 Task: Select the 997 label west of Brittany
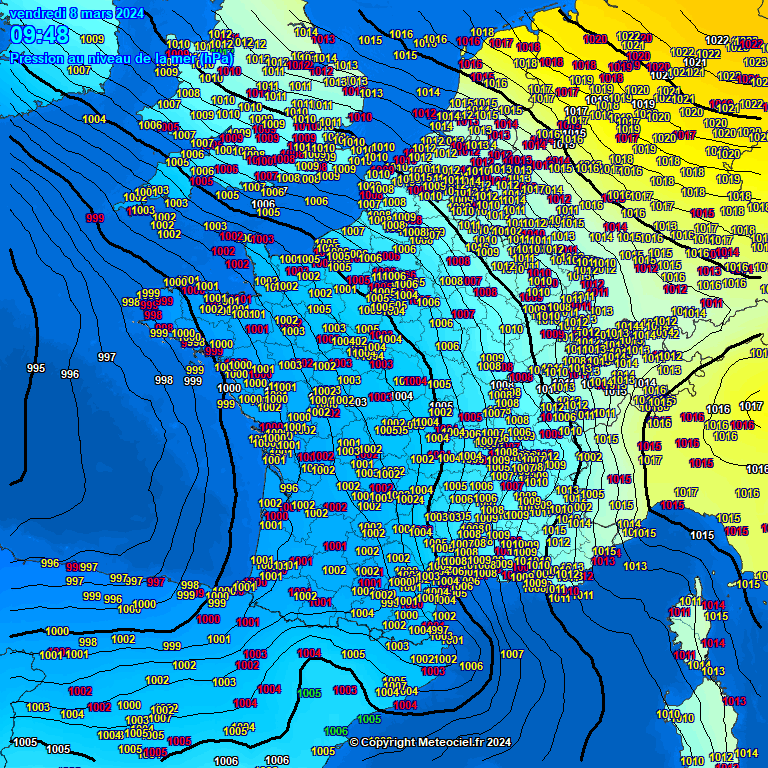[107, 357]
